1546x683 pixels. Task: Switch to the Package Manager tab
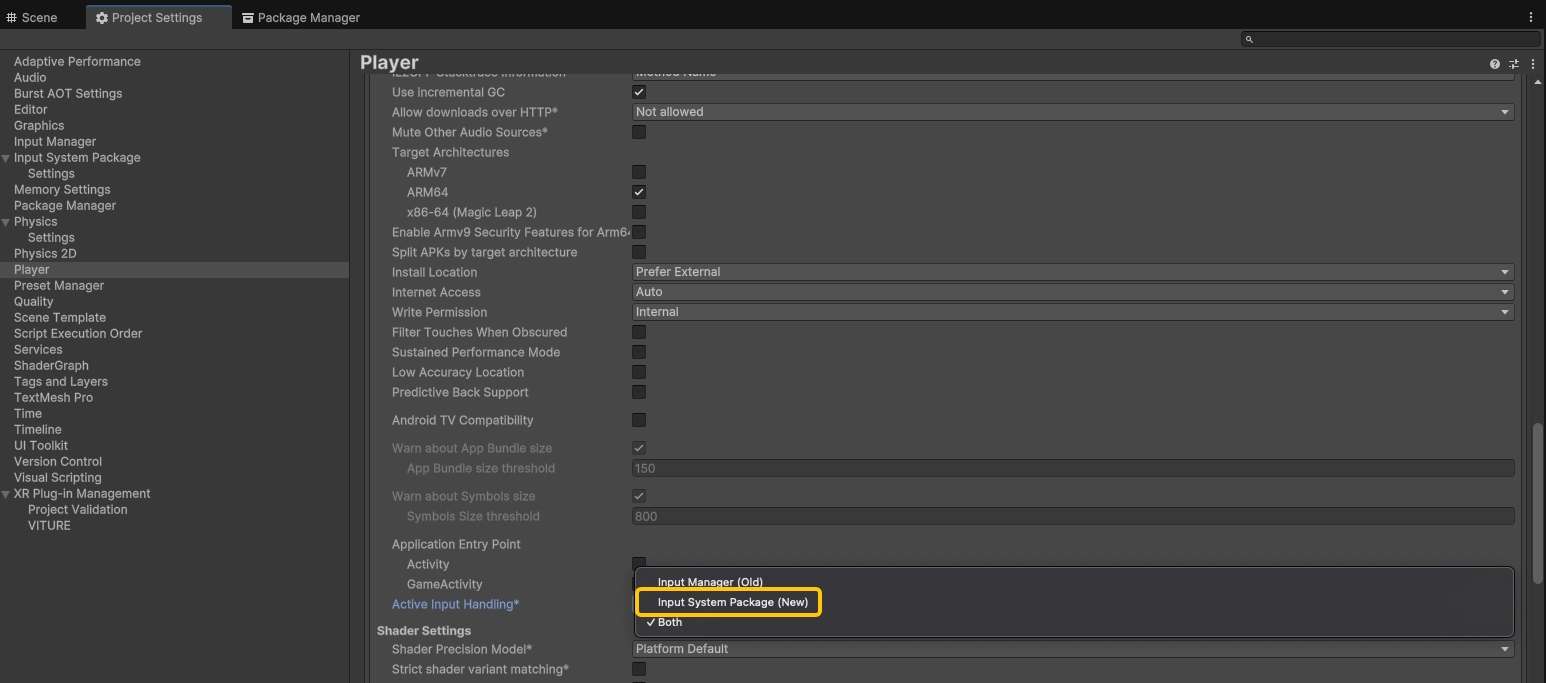coord(300,17)
